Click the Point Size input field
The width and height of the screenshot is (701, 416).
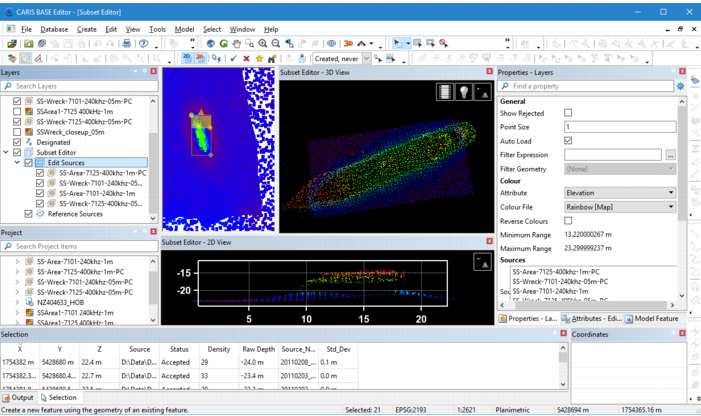pyautogui.click(x=619, y=127)
